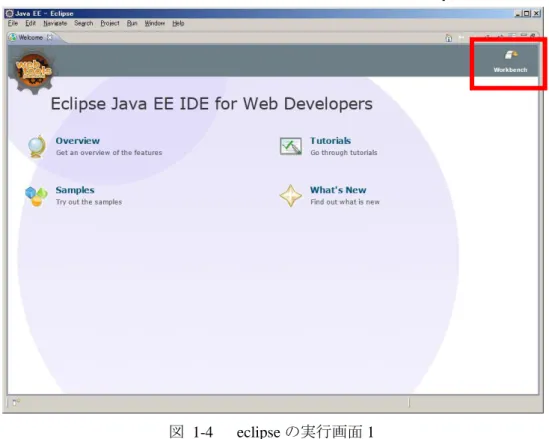
Task: Open the File menu
Action: [13, 23]
